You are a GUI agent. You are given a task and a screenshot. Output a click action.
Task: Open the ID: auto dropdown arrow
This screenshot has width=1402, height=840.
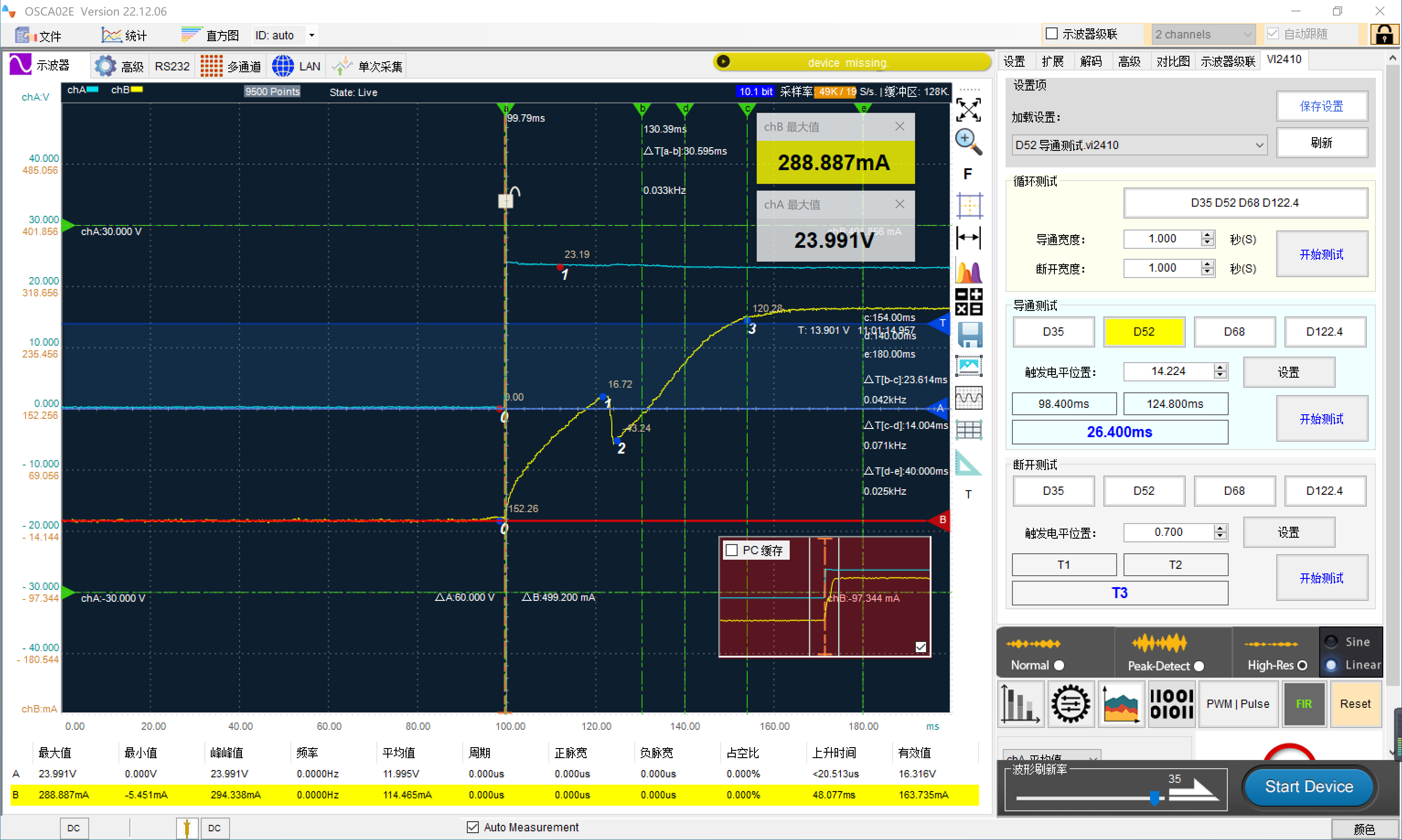pyautogui.click(x=311, y=35)
